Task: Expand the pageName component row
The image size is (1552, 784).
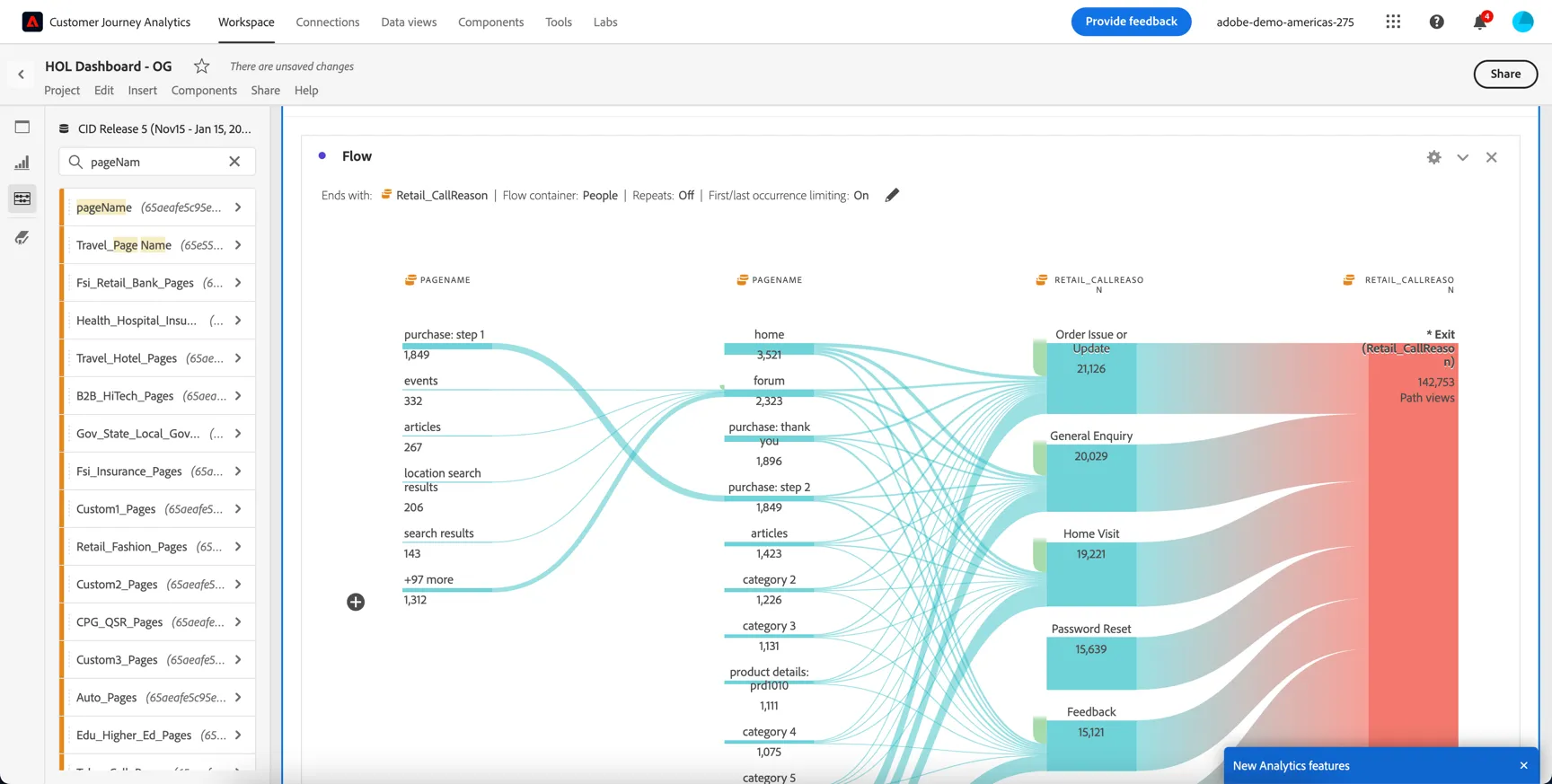Action: (238, 207)
